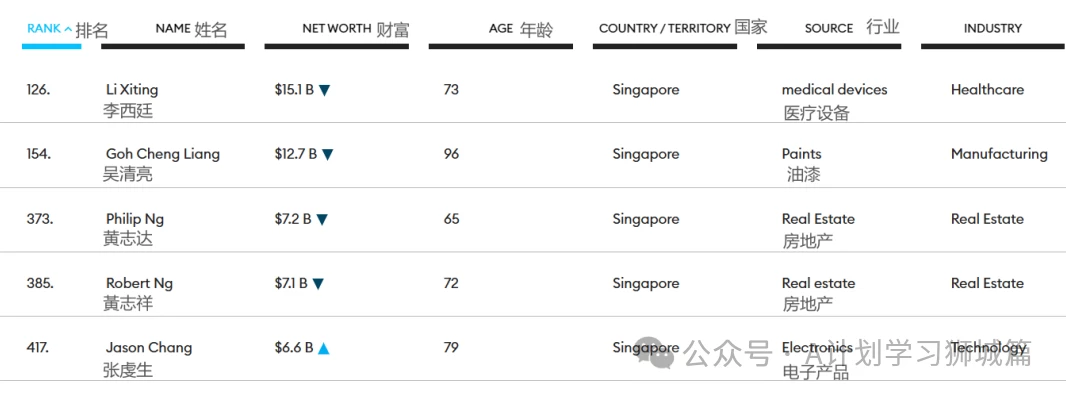Sort by the RANK column header

coord(44,29)
